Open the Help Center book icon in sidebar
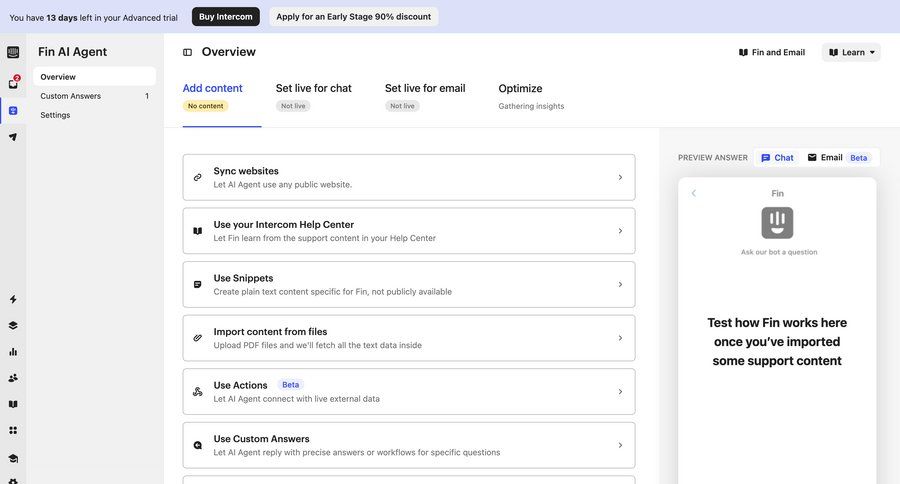The image size is (900, 484). pos(13,404)
